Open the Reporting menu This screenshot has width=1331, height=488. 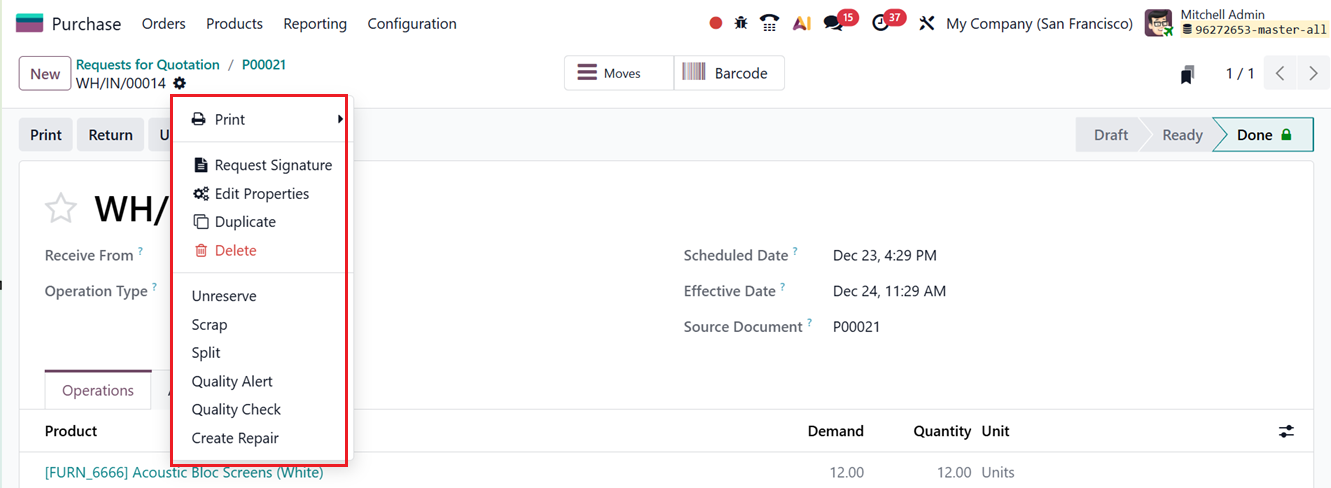[x=315, y=23]
